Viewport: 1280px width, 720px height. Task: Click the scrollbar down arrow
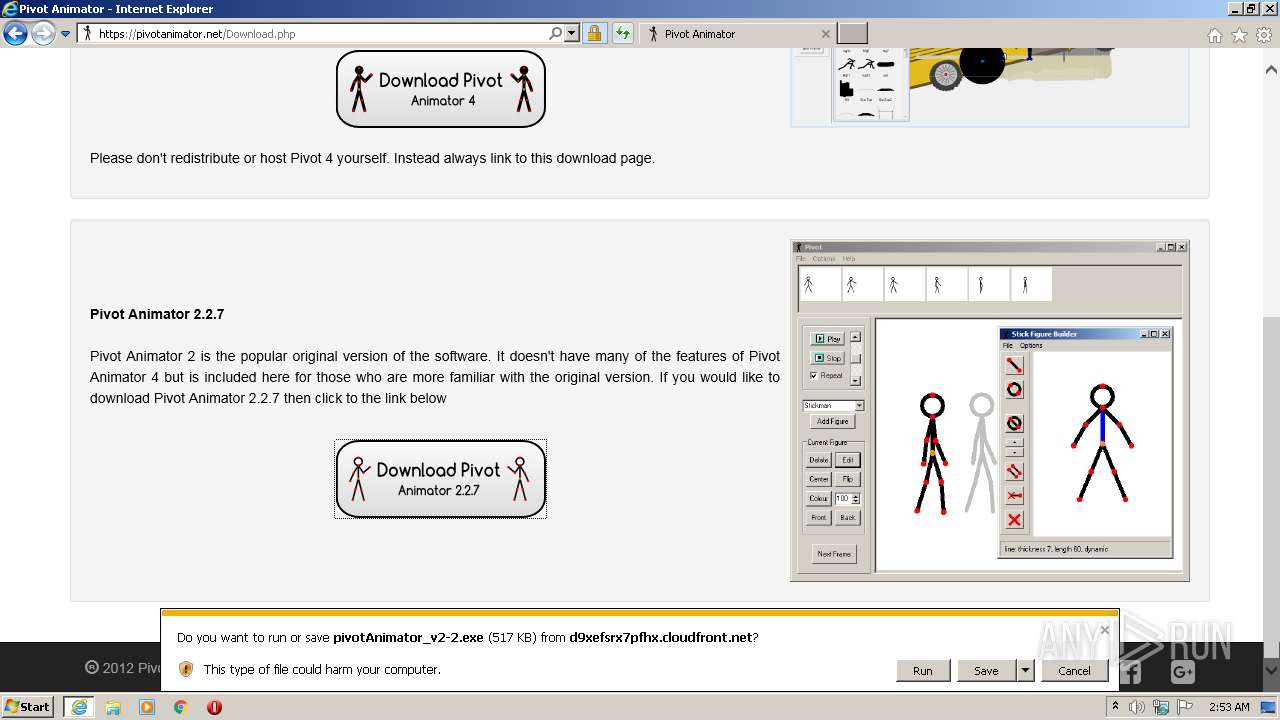tap(1271, 671)
